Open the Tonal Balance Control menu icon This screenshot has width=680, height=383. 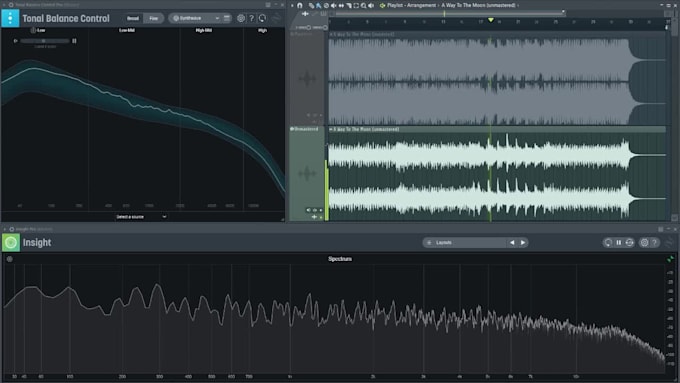tap(10, 18)
